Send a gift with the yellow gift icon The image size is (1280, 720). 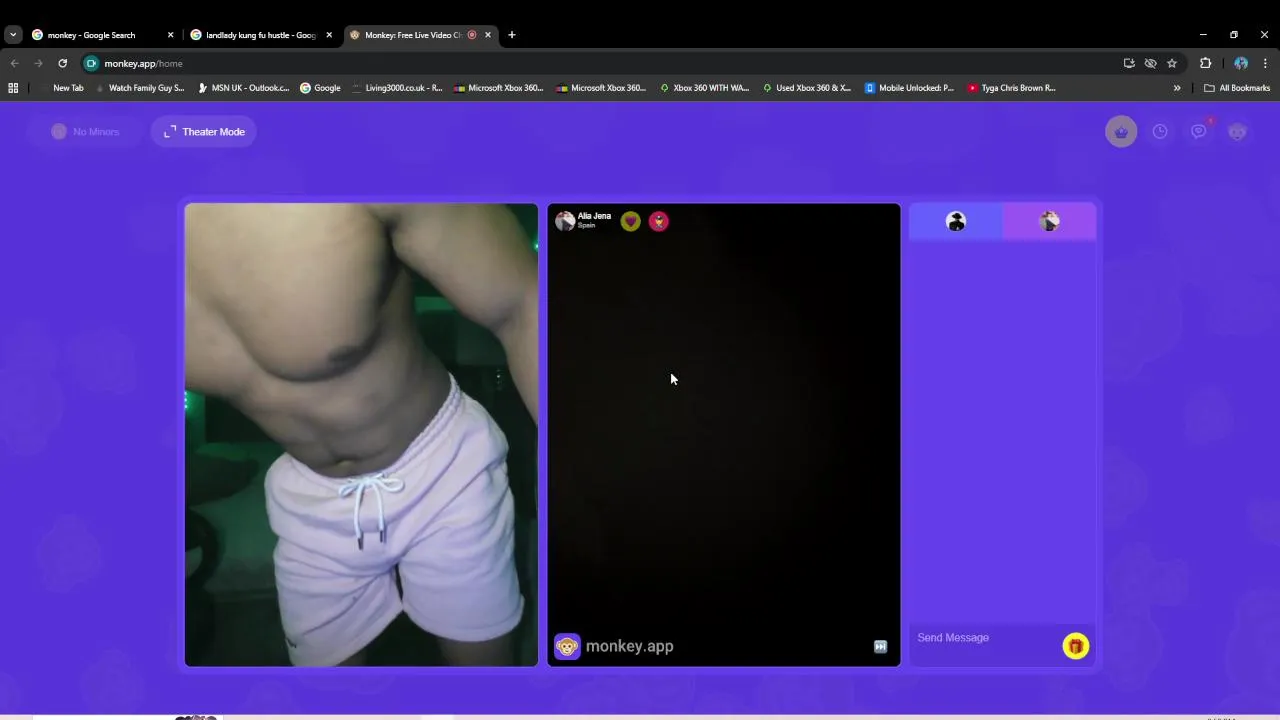[x=1076, y=646]
